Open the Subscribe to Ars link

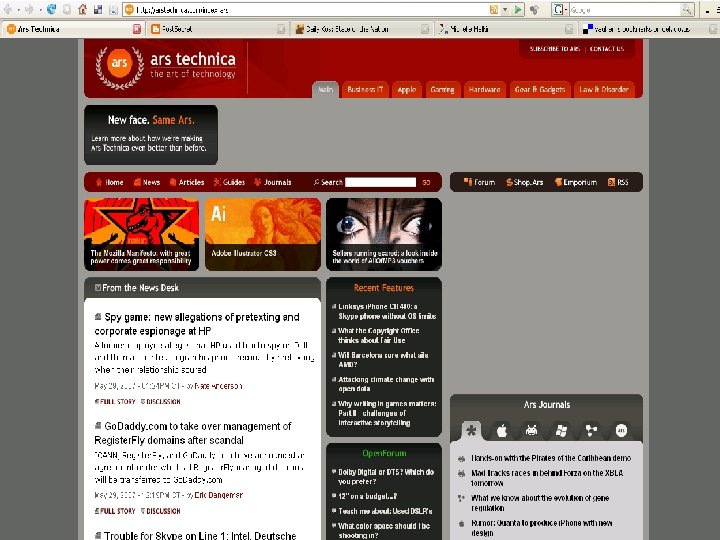pos(555,49)
